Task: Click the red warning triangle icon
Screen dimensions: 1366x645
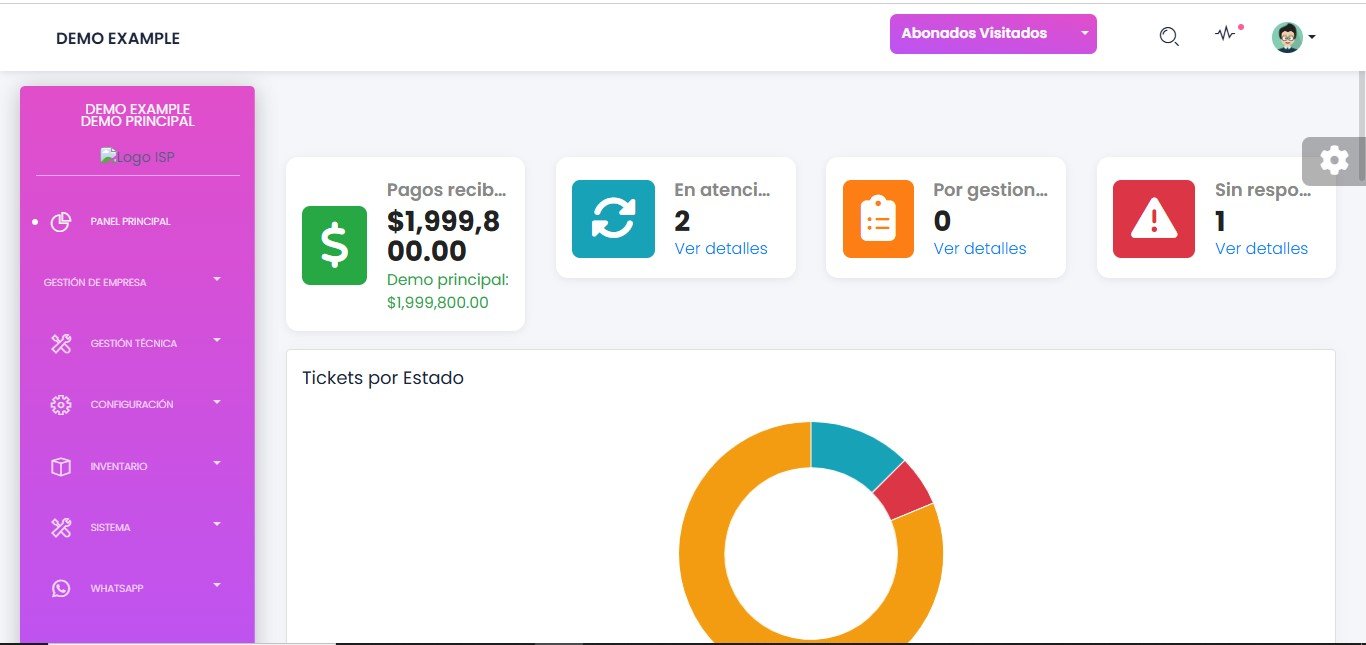Action: tap(1153, 219)
